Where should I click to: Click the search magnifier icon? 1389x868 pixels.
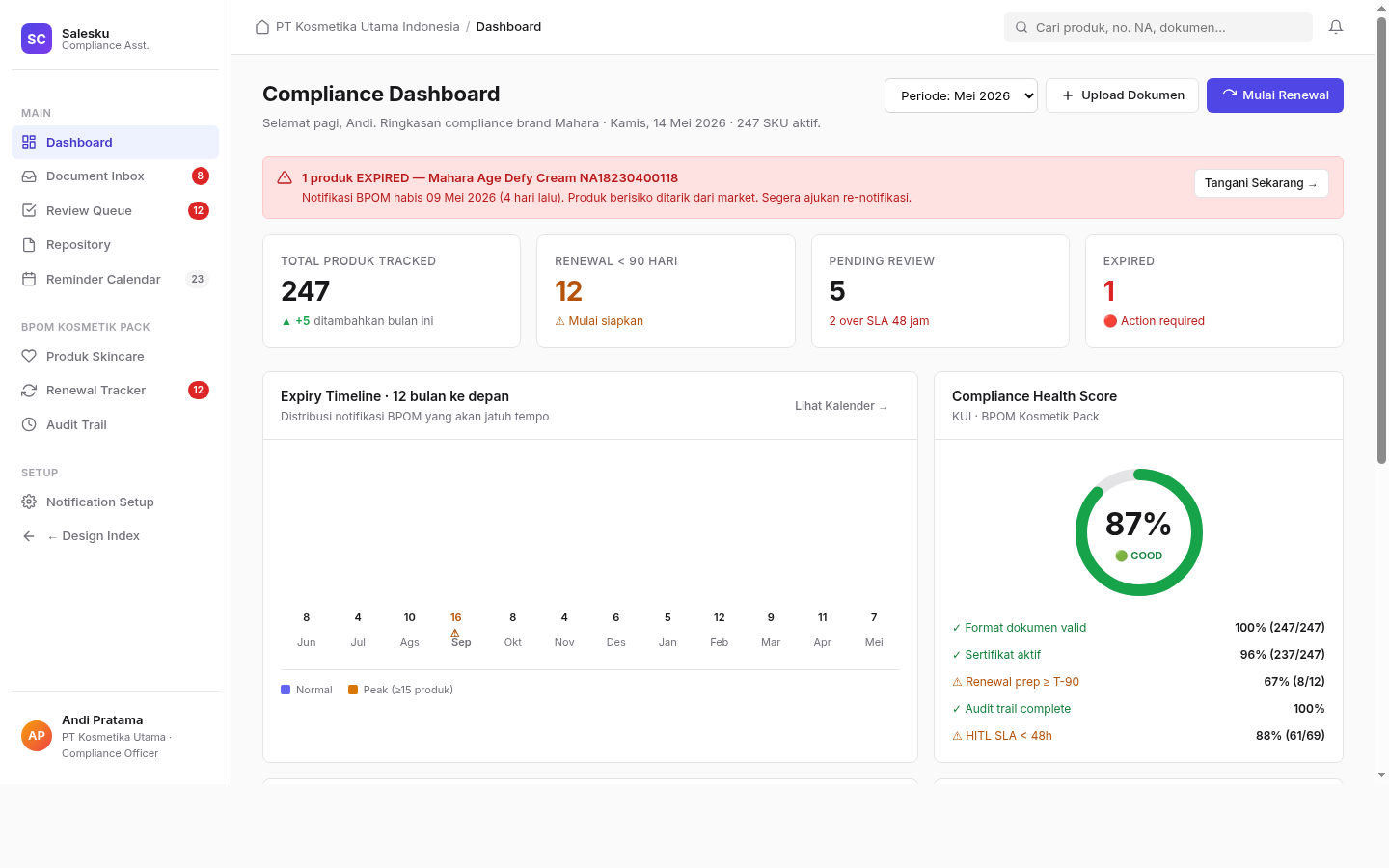click(1021, 27)
